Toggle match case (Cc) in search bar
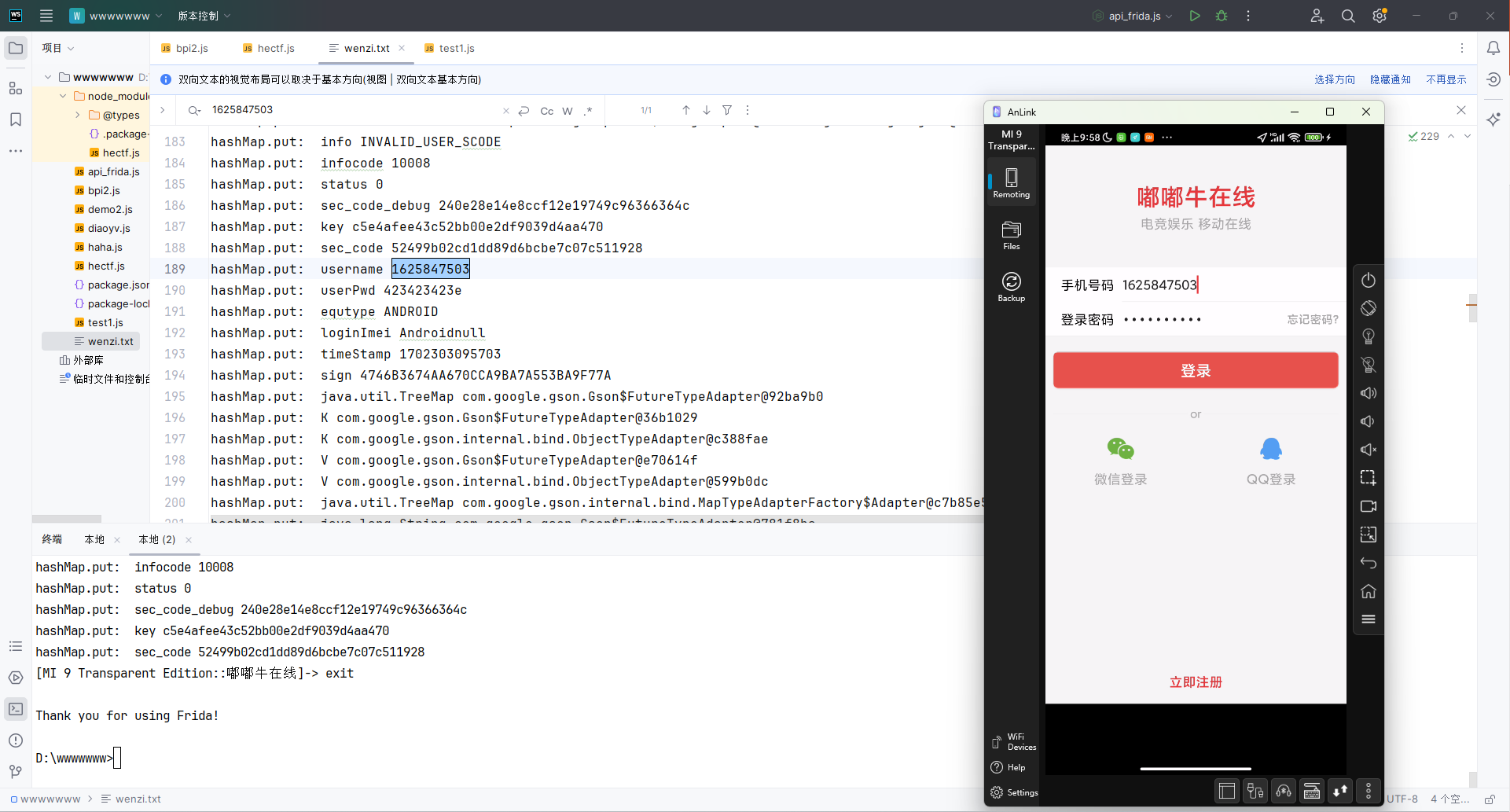The width and height of the screenshot is (1510, 812). (x=547, y=111)
